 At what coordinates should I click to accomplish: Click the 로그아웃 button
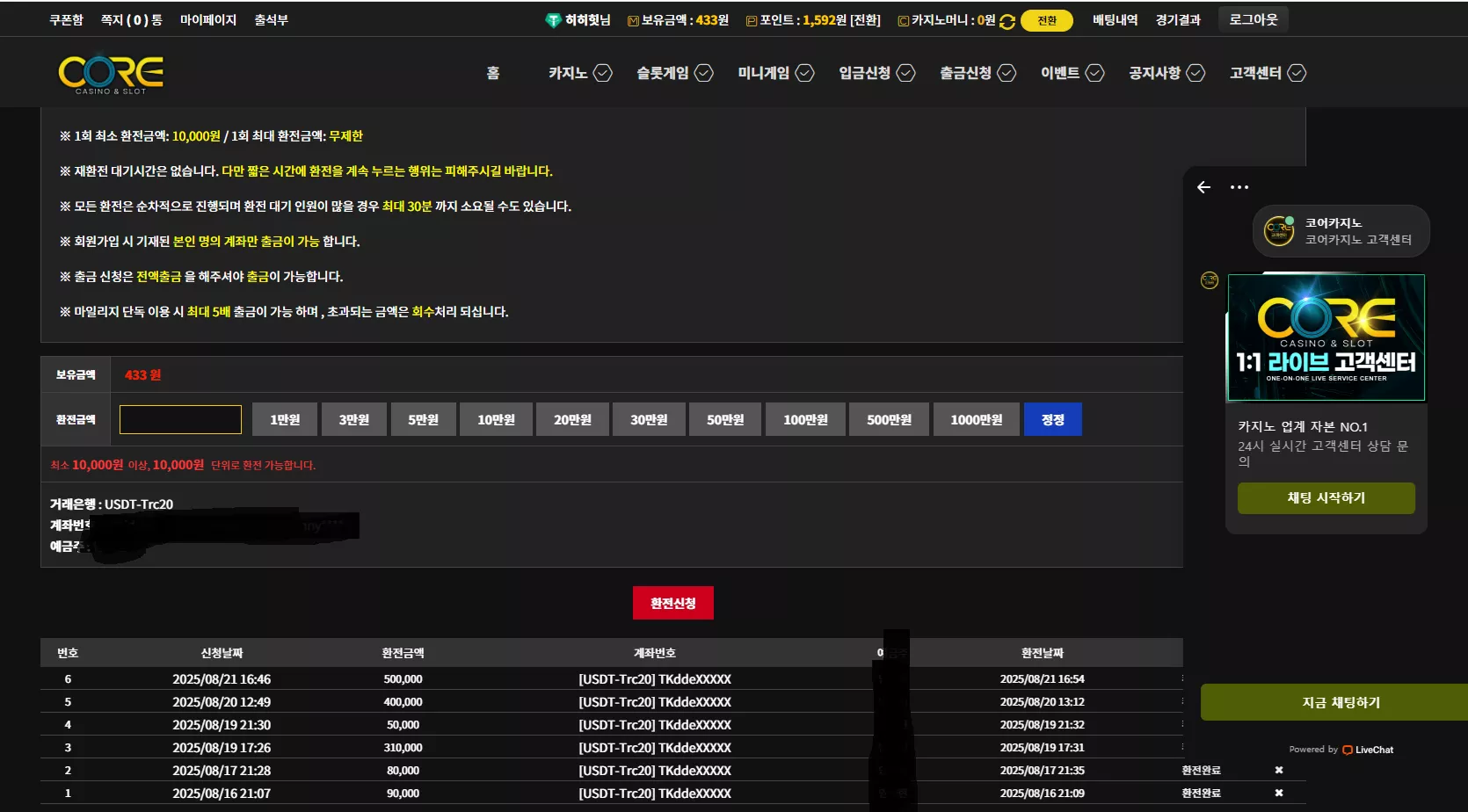point(1254,19)
